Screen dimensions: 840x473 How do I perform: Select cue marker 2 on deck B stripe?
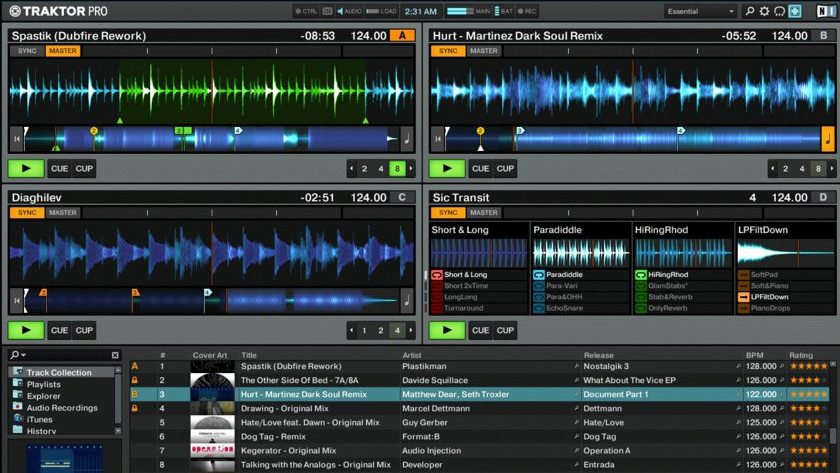pos(480,131)
